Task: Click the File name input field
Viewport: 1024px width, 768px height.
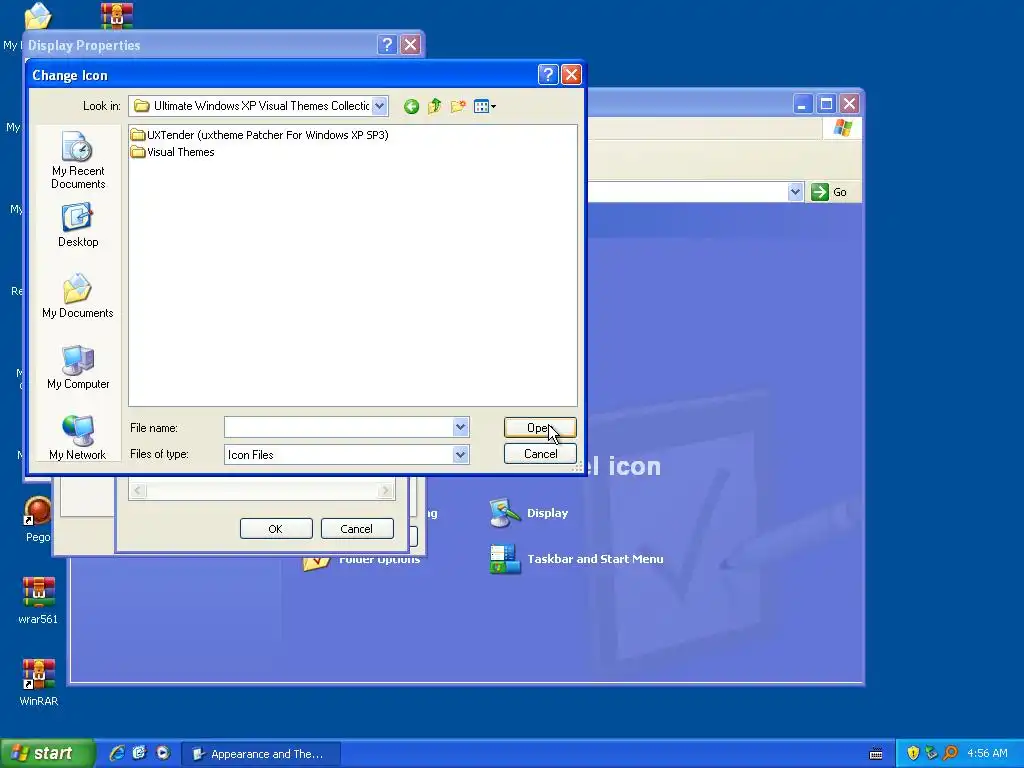Action: pos(338,427)
